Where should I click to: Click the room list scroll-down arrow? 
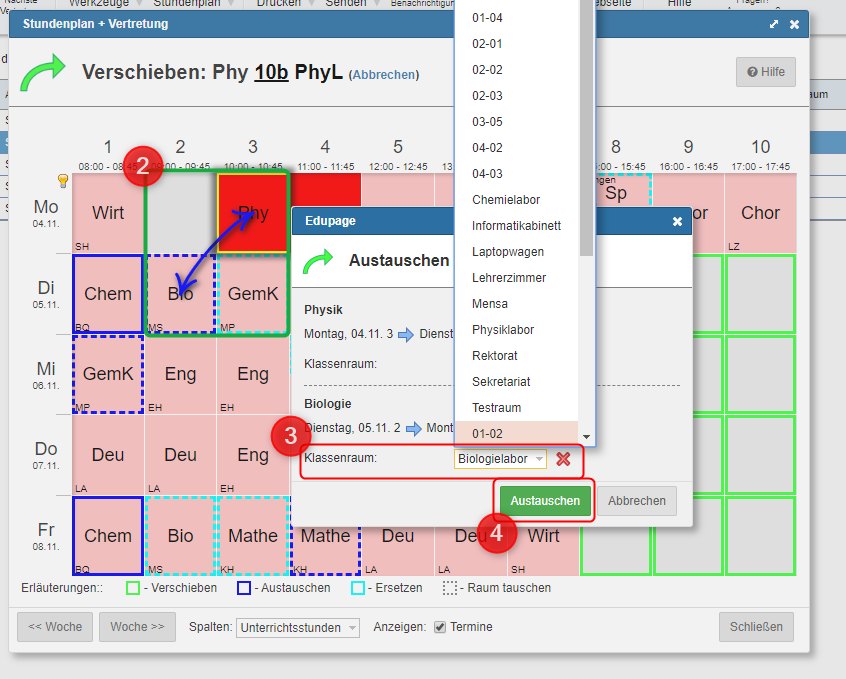[x=586, y=437]
